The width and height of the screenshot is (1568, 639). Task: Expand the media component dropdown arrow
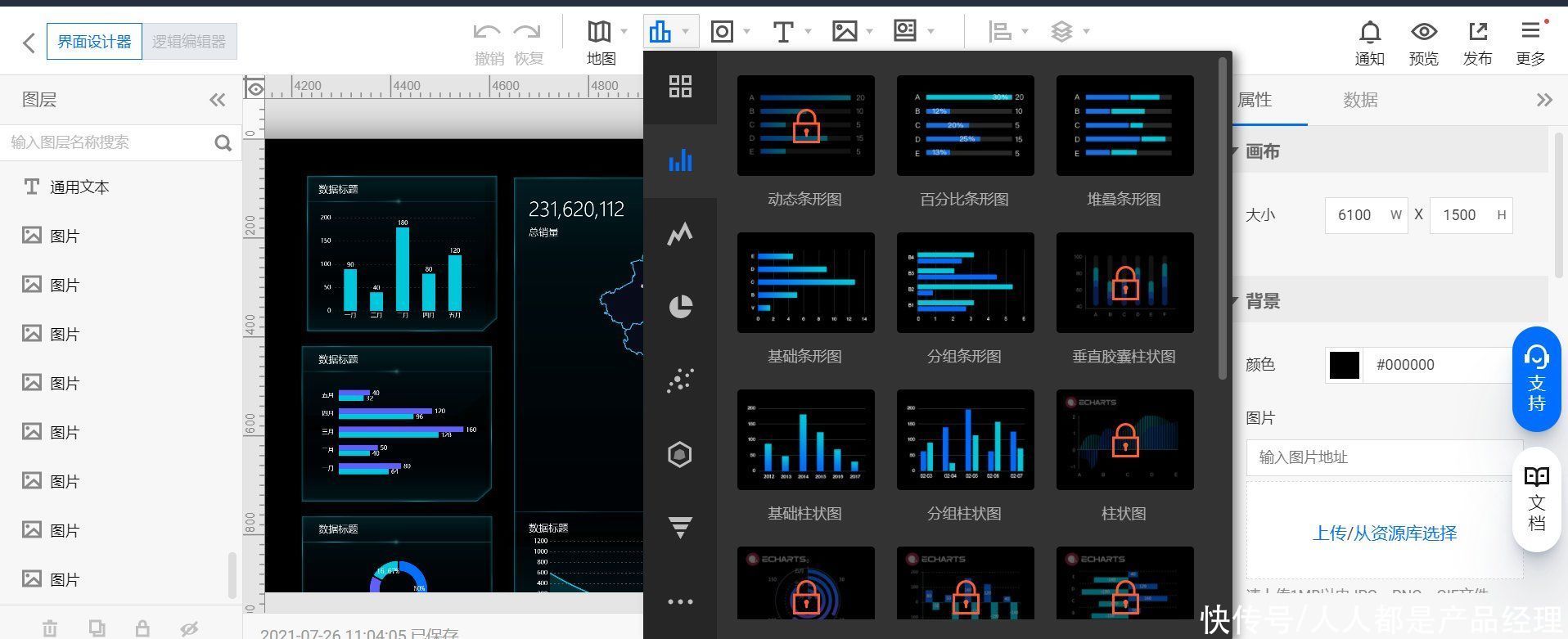click(931, 32)
